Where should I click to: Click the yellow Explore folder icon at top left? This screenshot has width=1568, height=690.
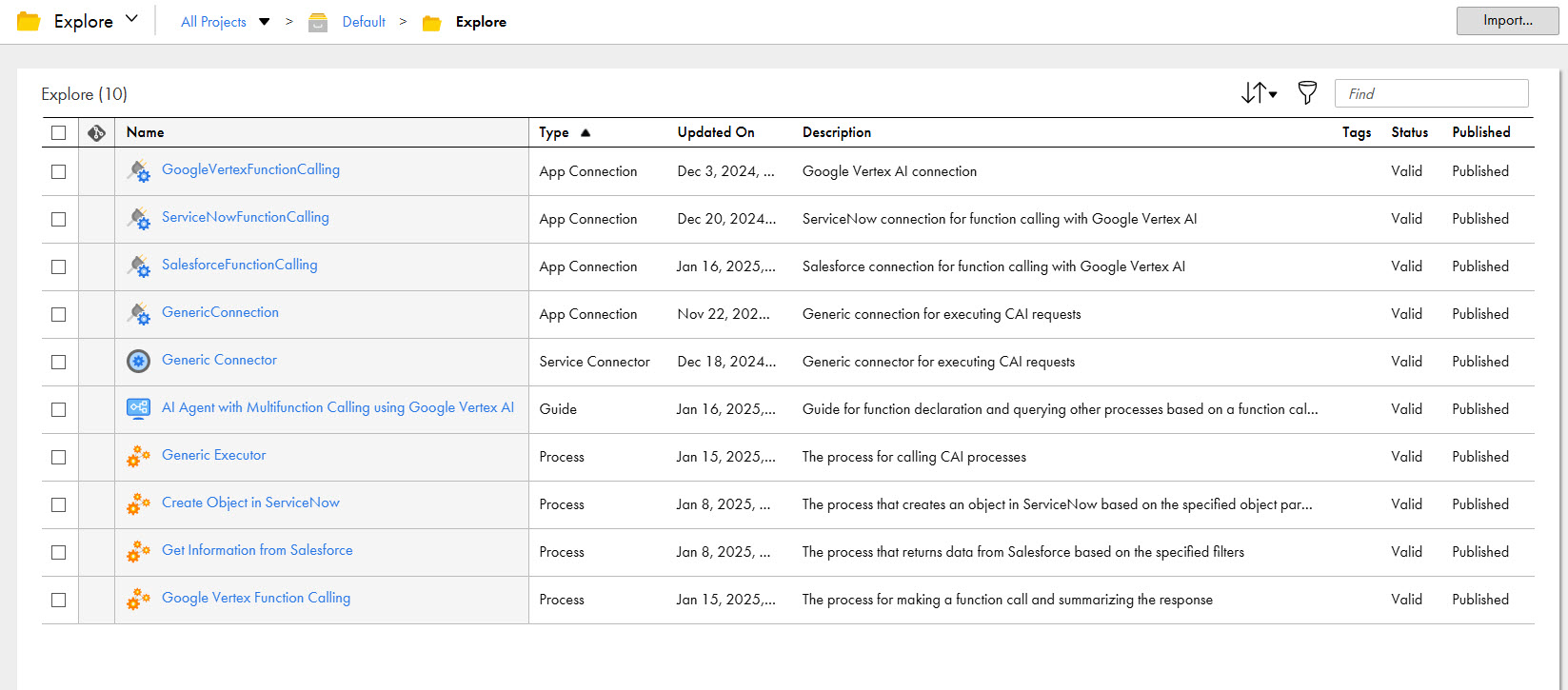tap(29, 21)
